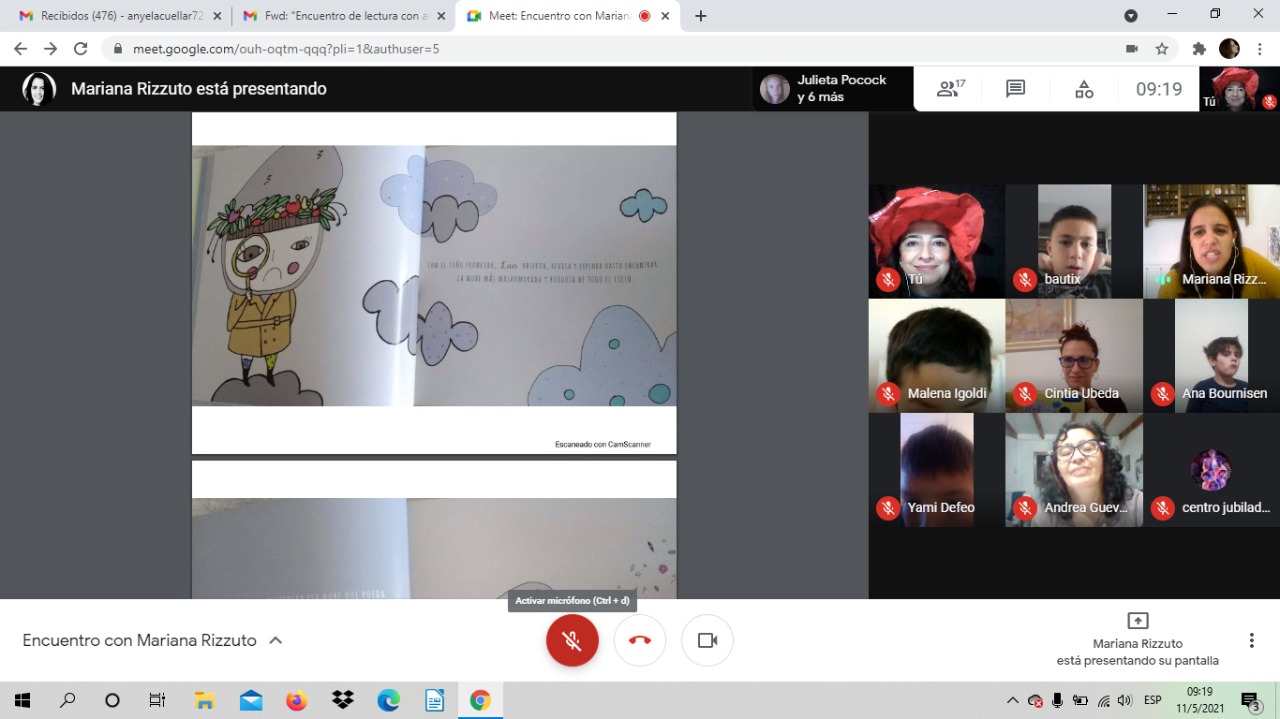Screen dimensions: 1280x719
Task: Open Dropbox from the taskbar
Action: click(x=342, y=700)
